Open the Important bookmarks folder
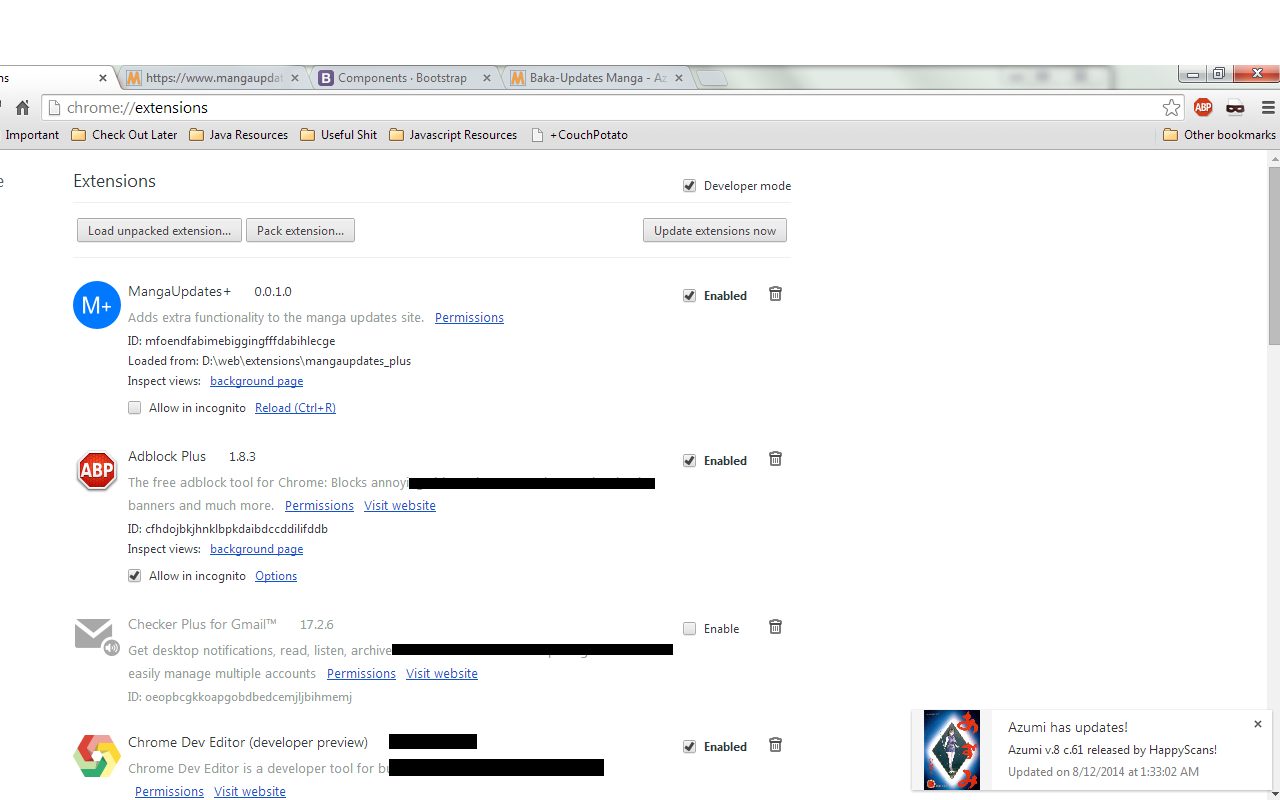The height and width of the screenshot is (800, 1280). 30,135
